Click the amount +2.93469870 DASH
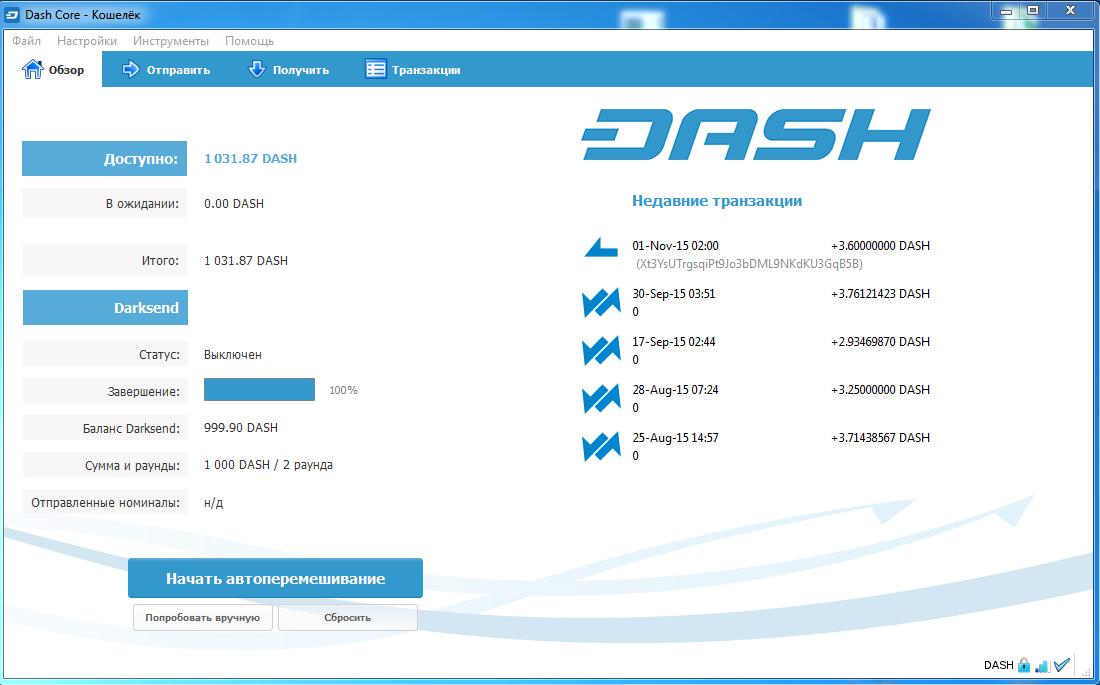This screenshot has height=685, width=1100. [x=880, y=342]
